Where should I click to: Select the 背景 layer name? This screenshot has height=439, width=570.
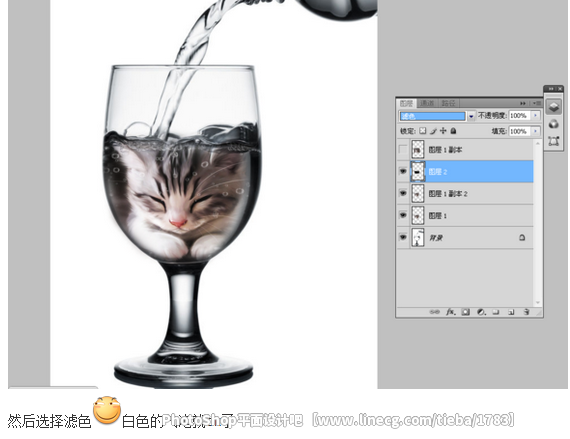click(436, 238)
